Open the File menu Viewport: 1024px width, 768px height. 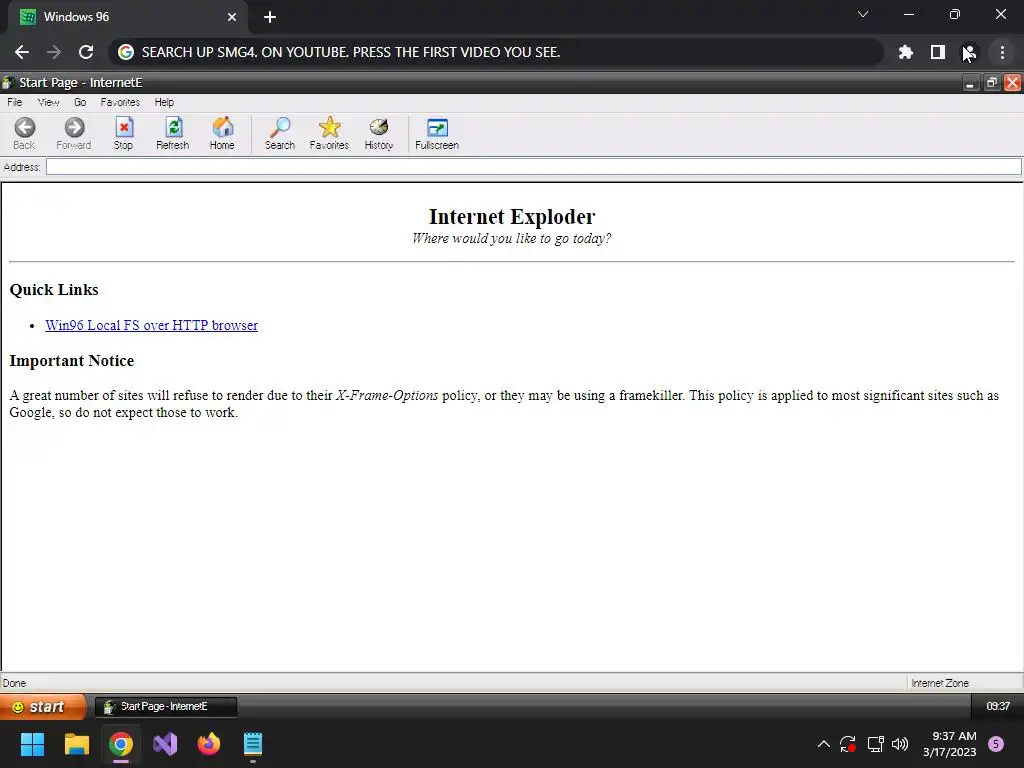pyautogui.click(x=14, y=102)
